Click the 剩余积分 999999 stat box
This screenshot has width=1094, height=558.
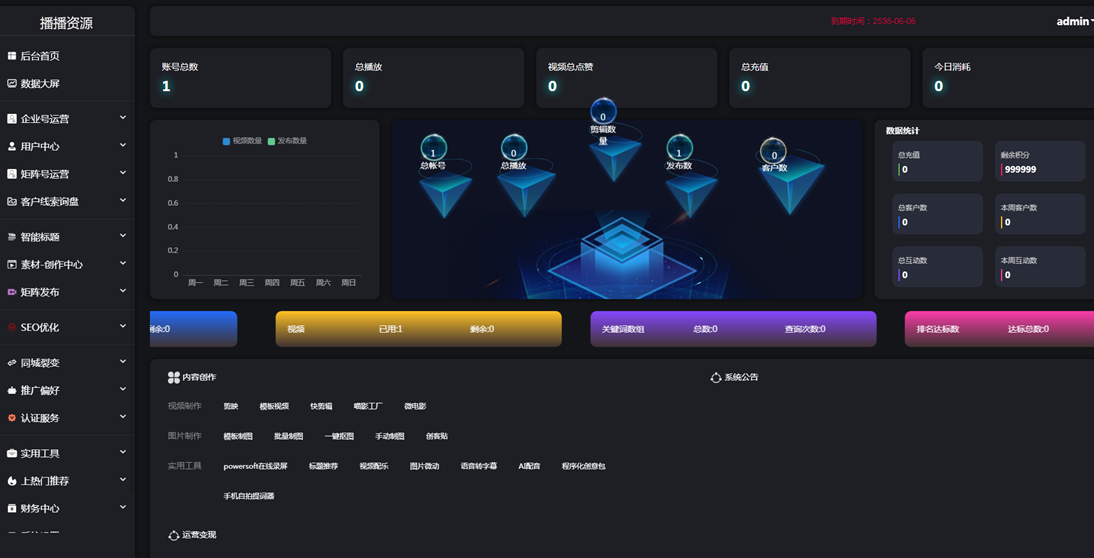click(1039, 162)
